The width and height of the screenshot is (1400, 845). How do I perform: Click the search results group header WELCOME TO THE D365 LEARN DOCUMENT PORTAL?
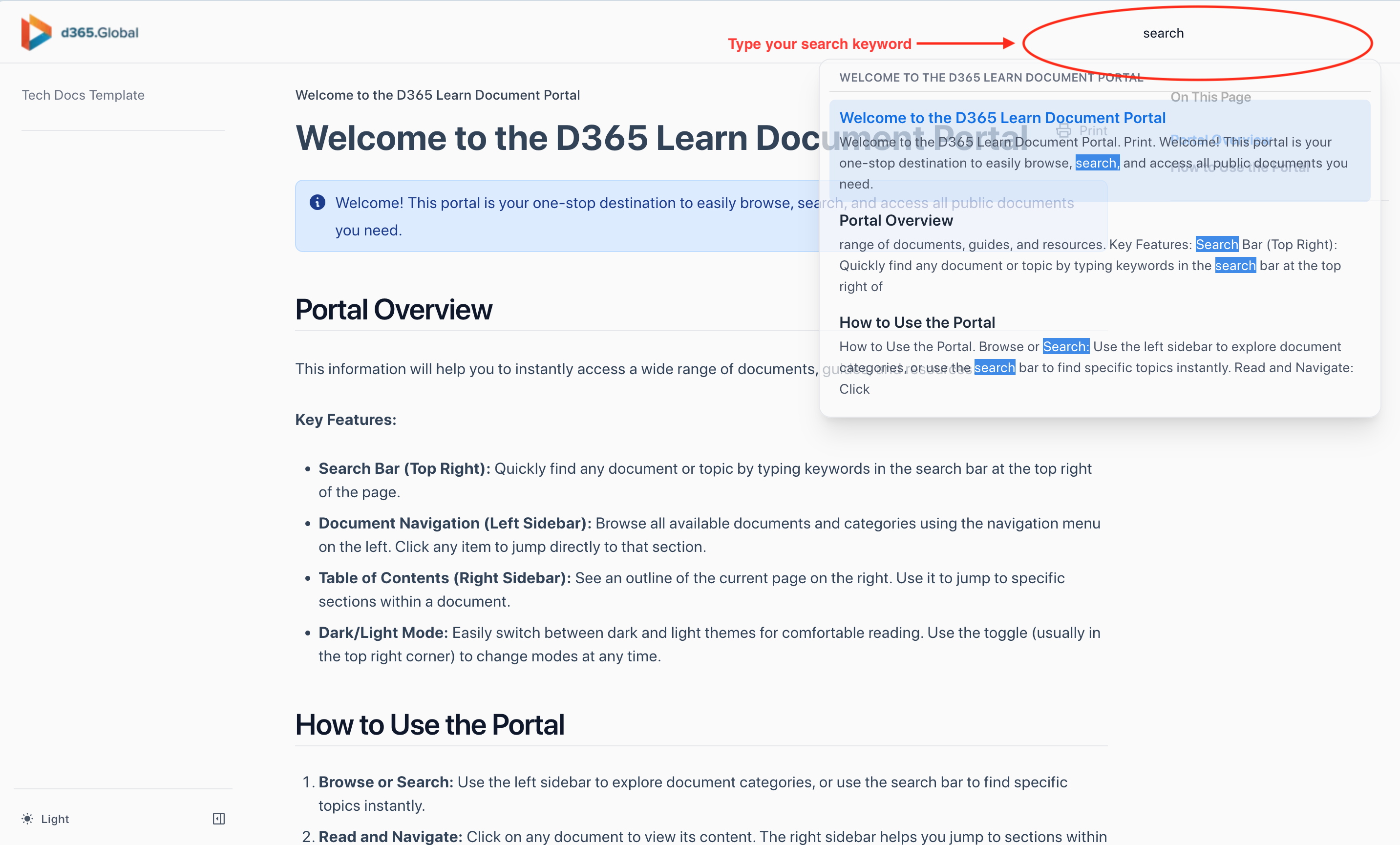(x=992, y=77)
